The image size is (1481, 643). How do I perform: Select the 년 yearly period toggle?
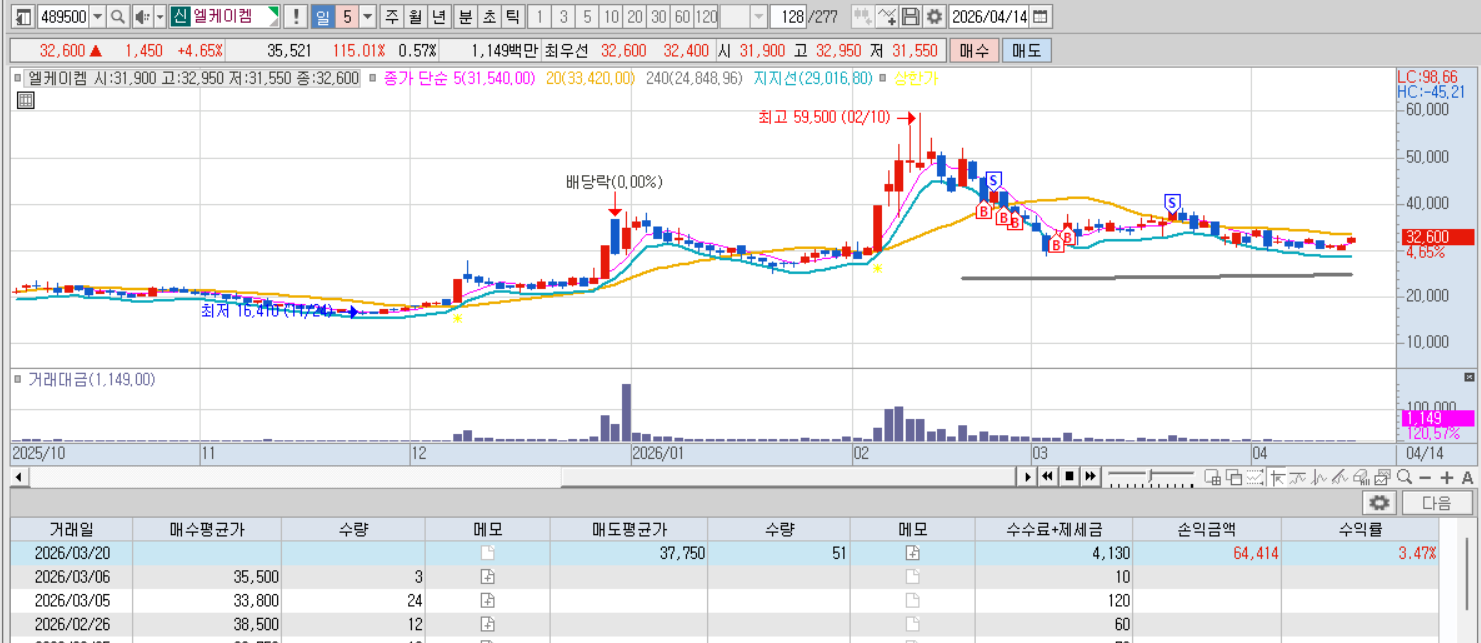click(438, 16)
